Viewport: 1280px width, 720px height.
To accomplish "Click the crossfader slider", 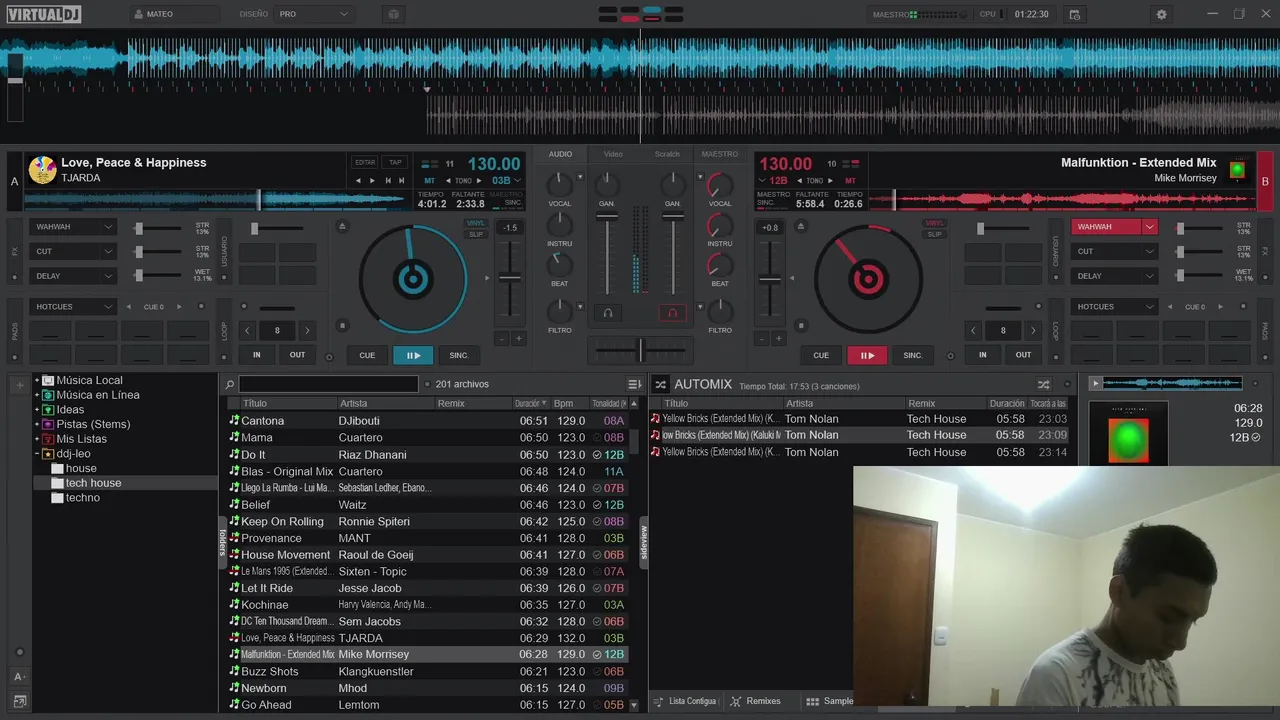I will click(640, 350).
